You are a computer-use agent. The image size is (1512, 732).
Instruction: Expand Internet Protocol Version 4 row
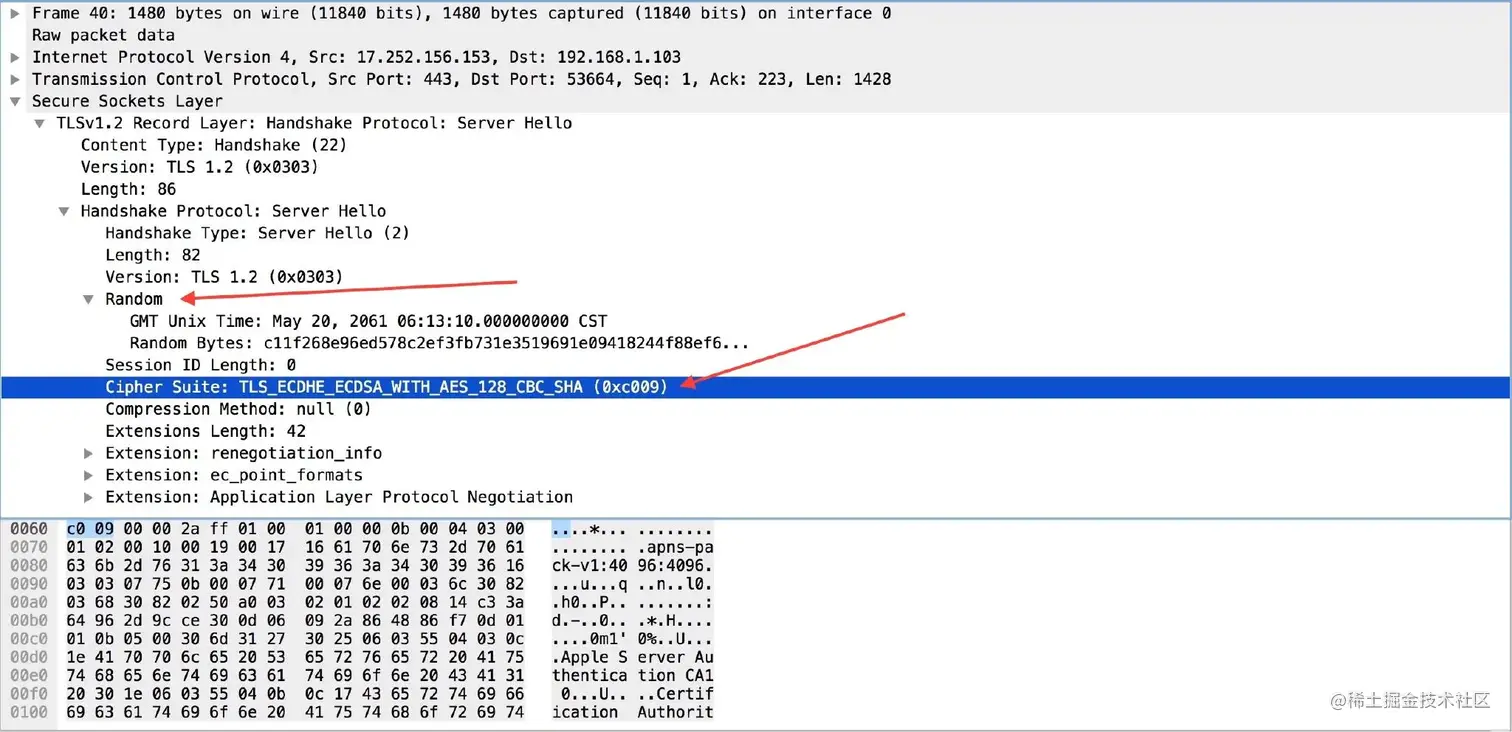(x=15, y=57)
